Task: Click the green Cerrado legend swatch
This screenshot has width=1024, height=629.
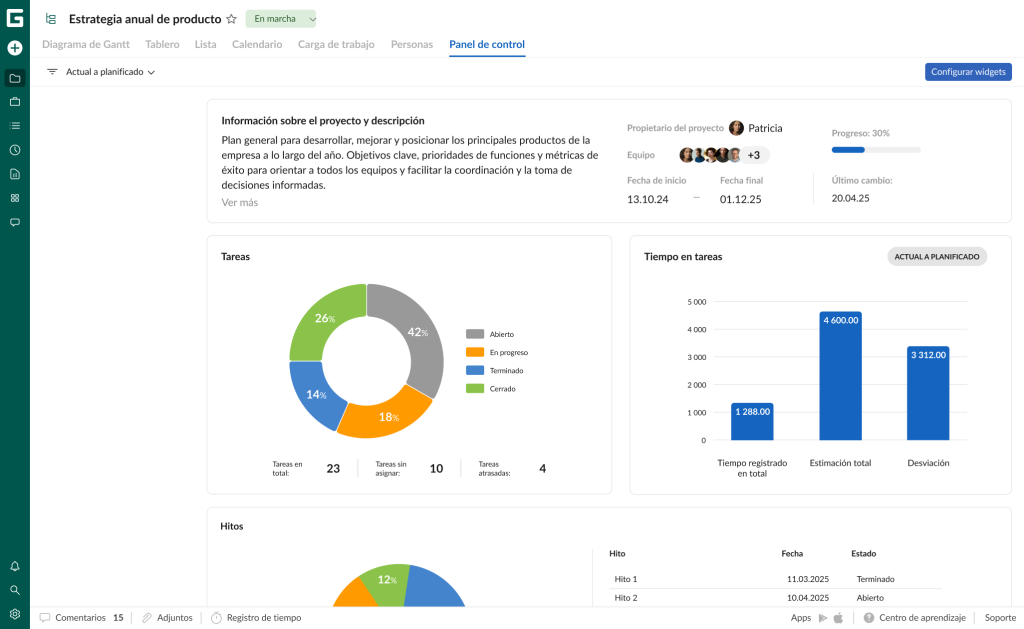Action: [x=475, y=389]
